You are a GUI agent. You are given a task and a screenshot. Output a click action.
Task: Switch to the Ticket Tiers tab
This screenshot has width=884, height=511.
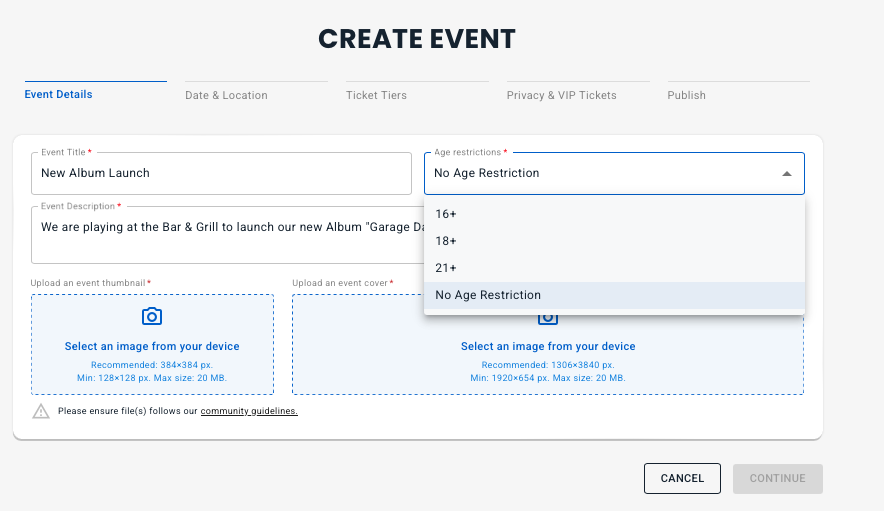[x=376, y=95]
